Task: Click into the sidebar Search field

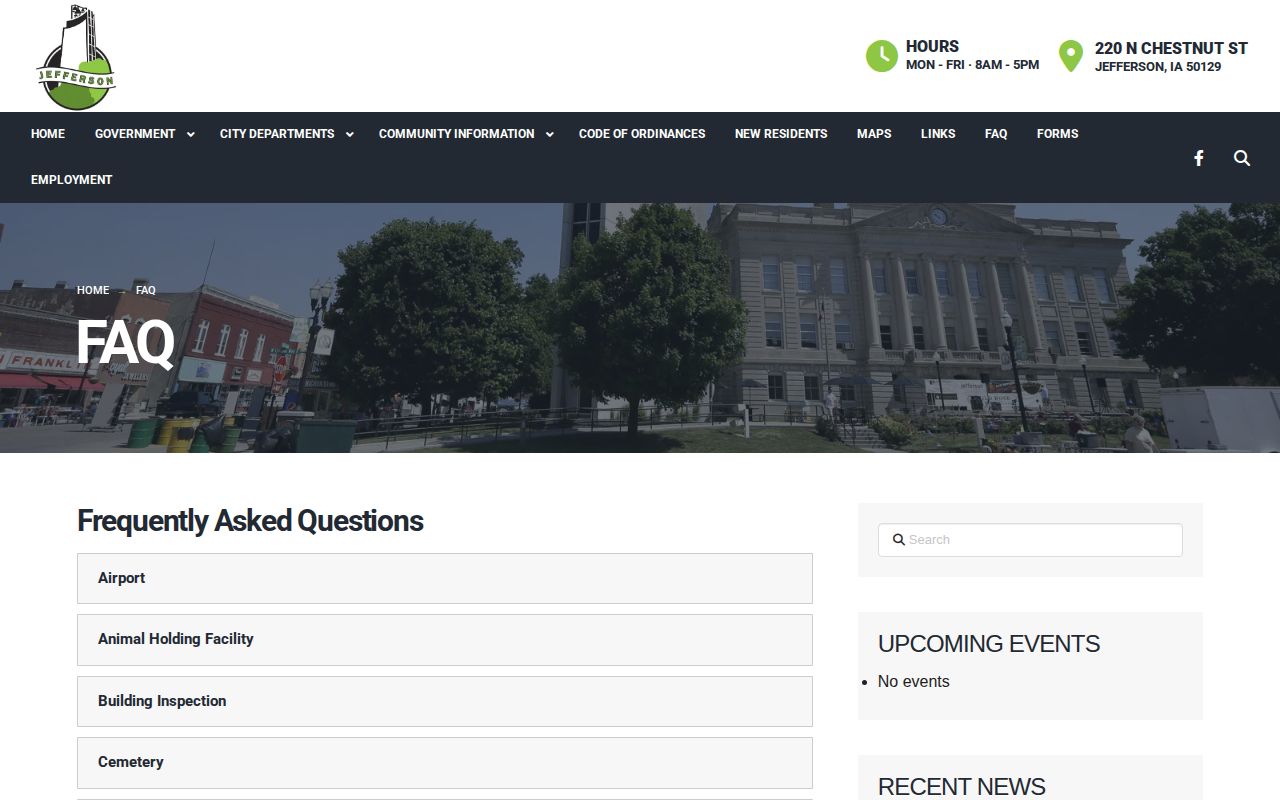Action: click(1030, 540)
